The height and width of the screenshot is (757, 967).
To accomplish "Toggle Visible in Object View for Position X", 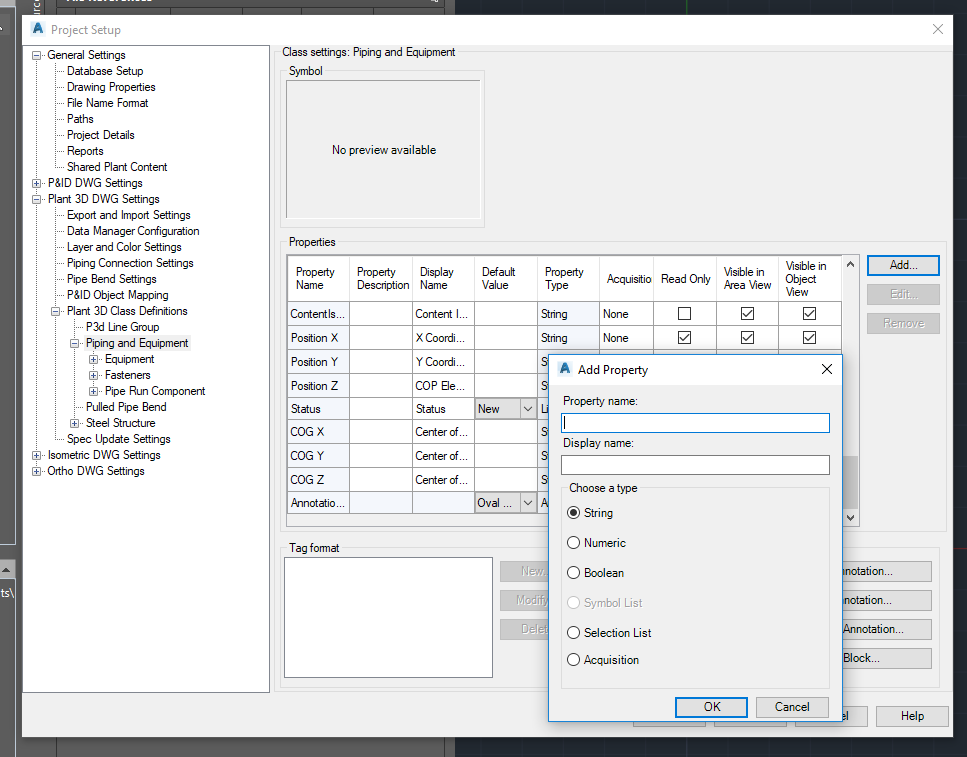I will (810, 338).
